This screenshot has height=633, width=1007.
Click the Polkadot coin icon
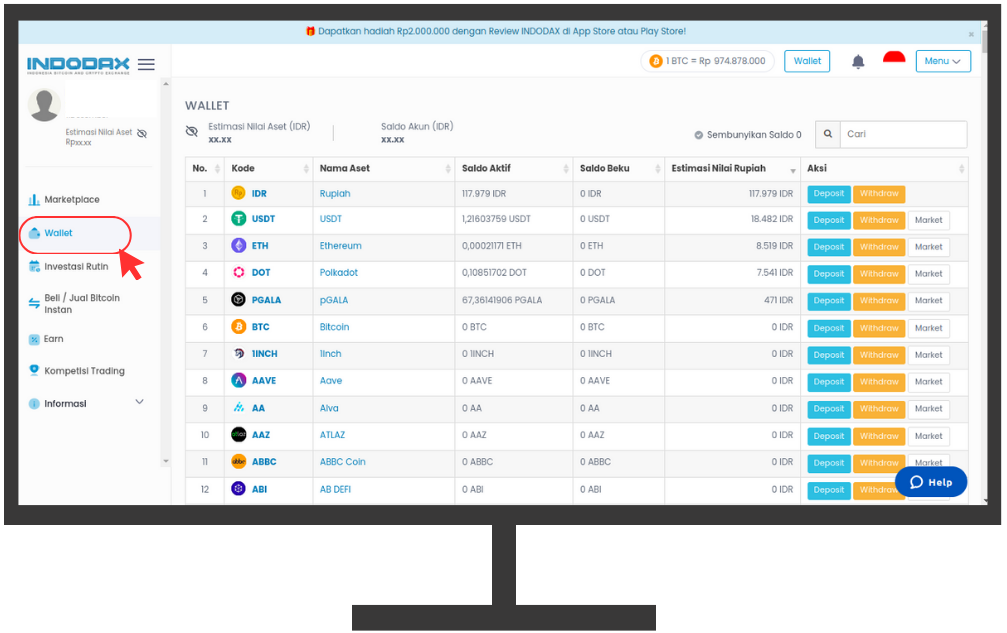[x=239, y=273]
